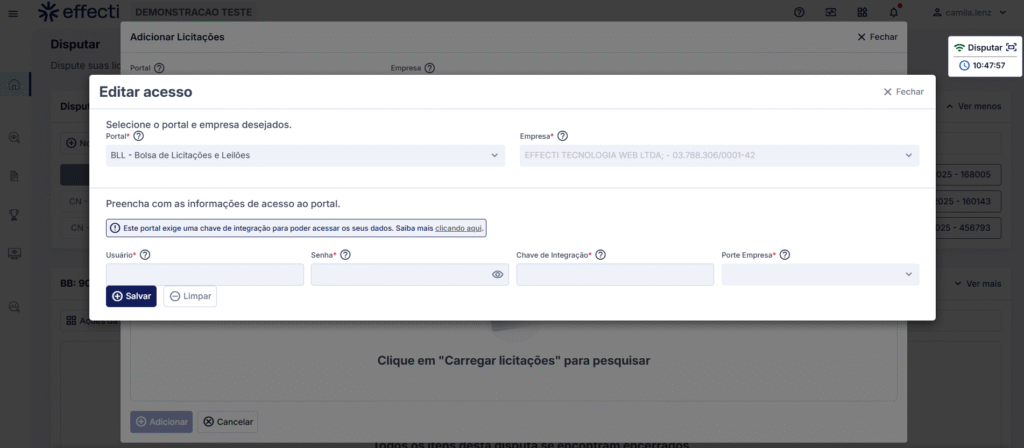Follow the "clicando aqui" link

[x=459, y=228]
